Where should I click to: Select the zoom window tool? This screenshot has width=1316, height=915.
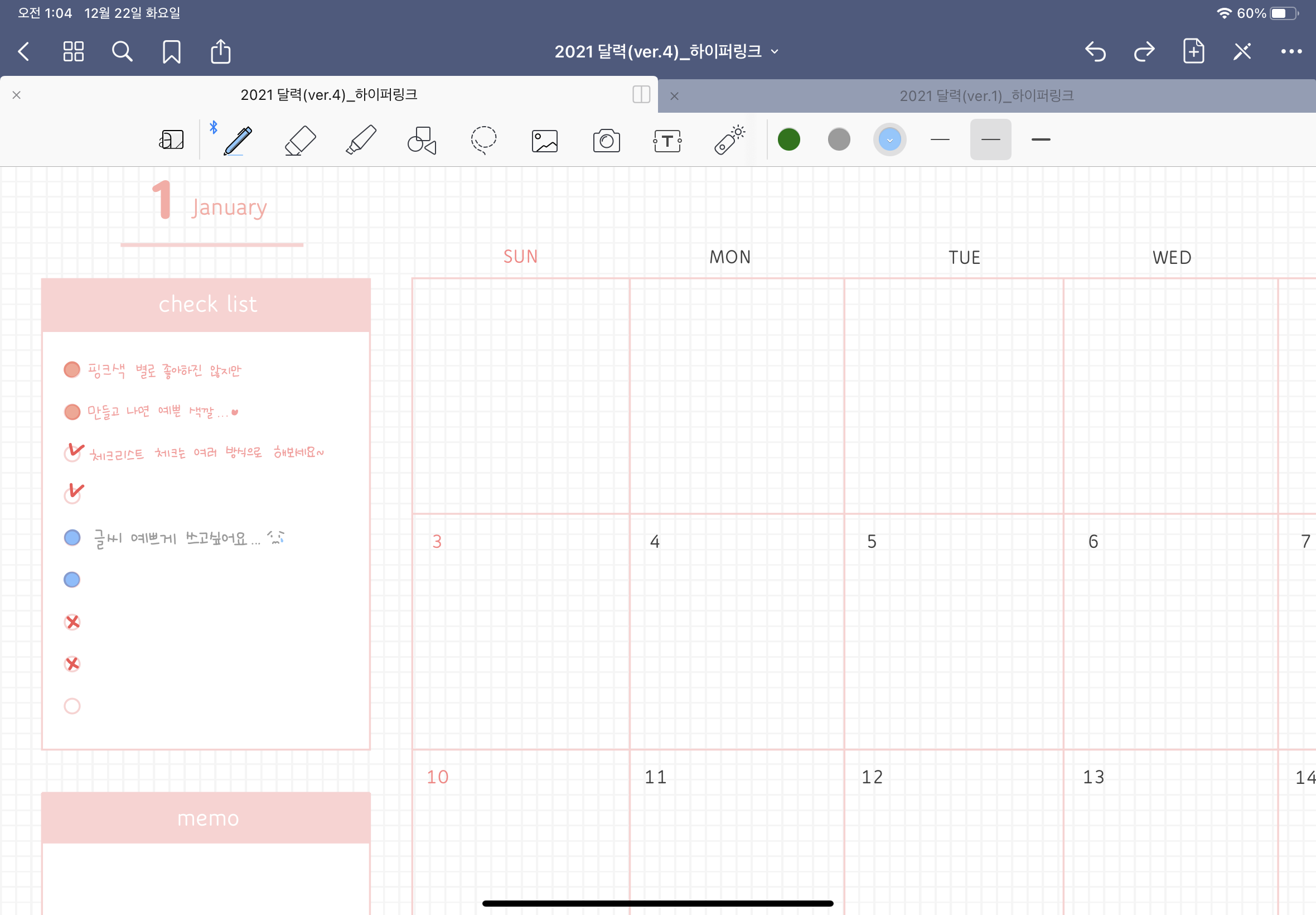[171, 139]
